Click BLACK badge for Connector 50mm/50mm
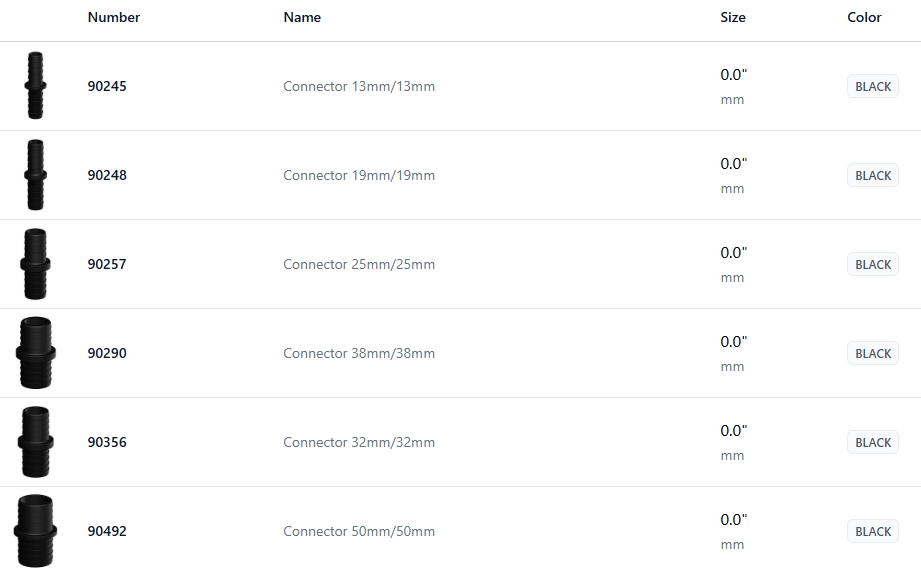Screen dimensions: 921x574 [x=872, y=532]
